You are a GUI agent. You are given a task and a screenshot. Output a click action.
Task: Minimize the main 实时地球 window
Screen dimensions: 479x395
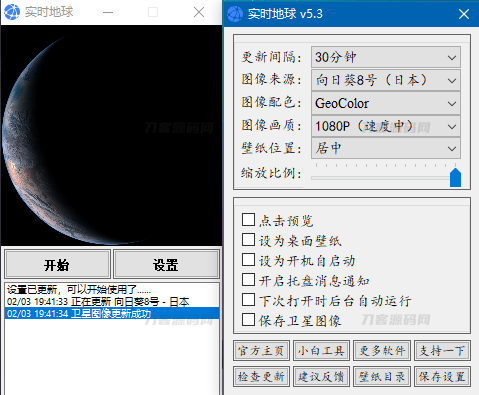108,12
